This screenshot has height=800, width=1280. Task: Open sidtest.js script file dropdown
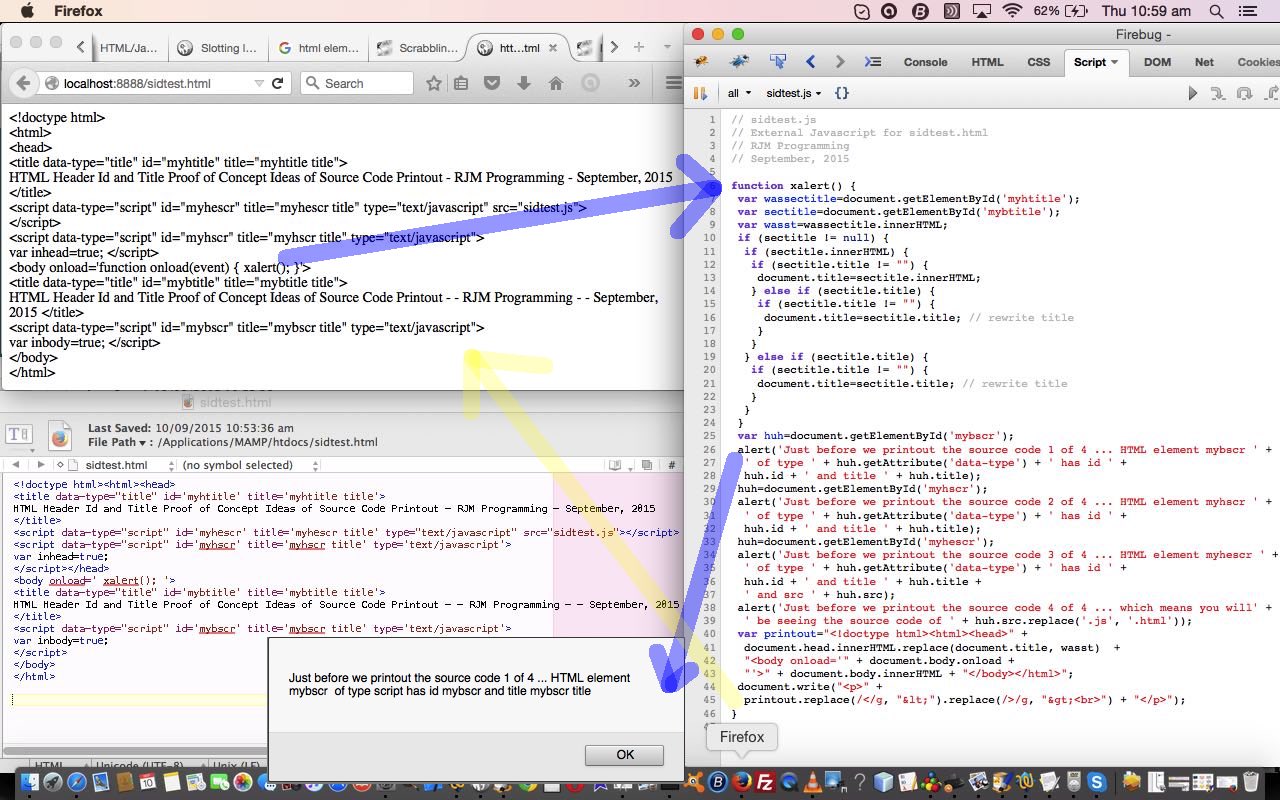(793, 93)
